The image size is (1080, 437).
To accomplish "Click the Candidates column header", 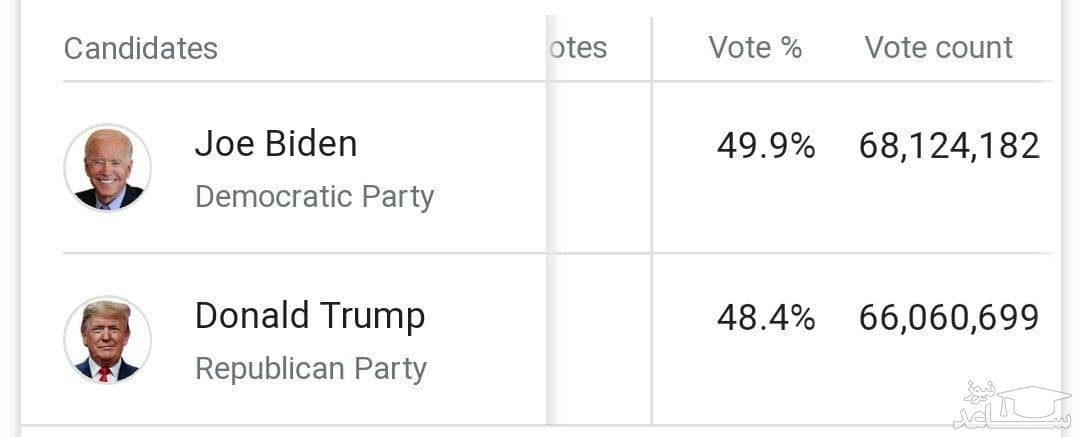I will [x=141, y=48].
